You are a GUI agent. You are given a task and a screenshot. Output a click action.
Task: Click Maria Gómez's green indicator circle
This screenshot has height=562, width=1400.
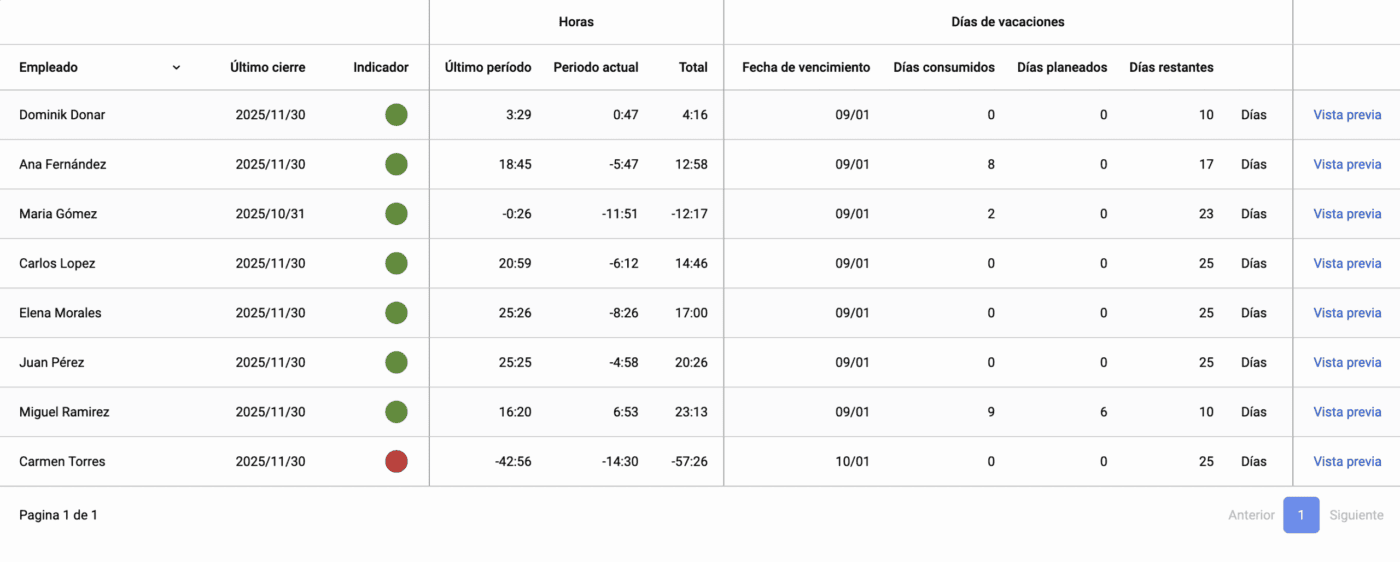coord(396,214)
